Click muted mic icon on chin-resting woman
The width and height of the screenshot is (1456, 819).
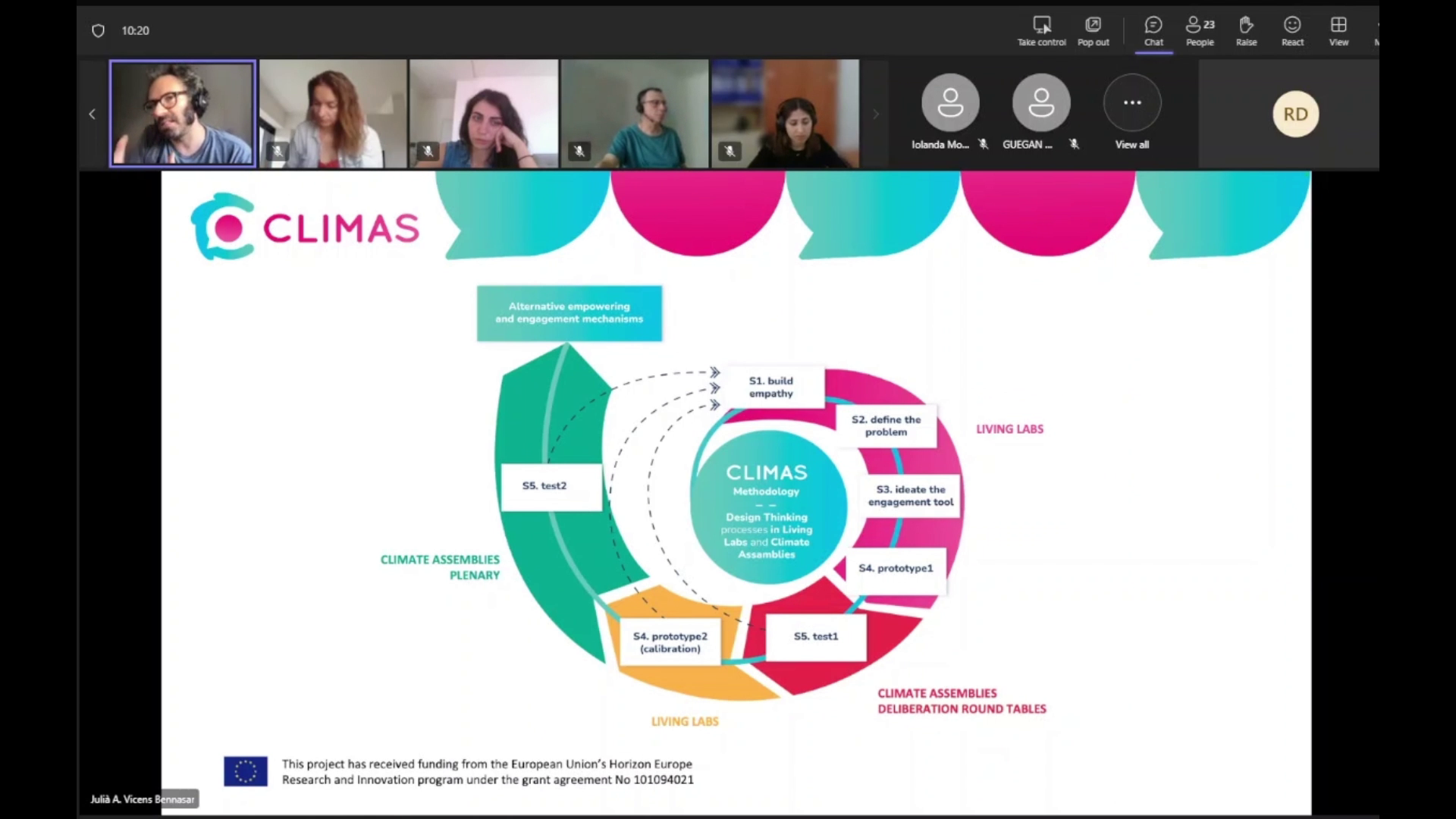428,151
